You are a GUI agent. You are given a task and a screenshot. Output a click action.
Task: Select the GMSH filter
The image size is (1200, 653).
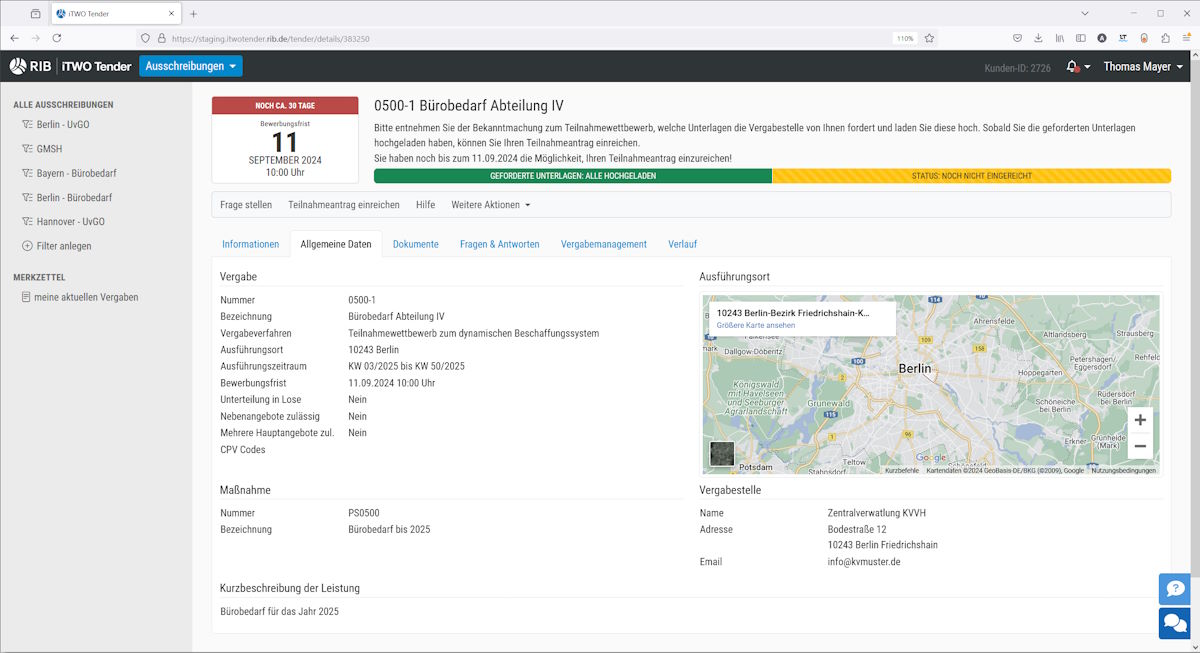(49, 149)
